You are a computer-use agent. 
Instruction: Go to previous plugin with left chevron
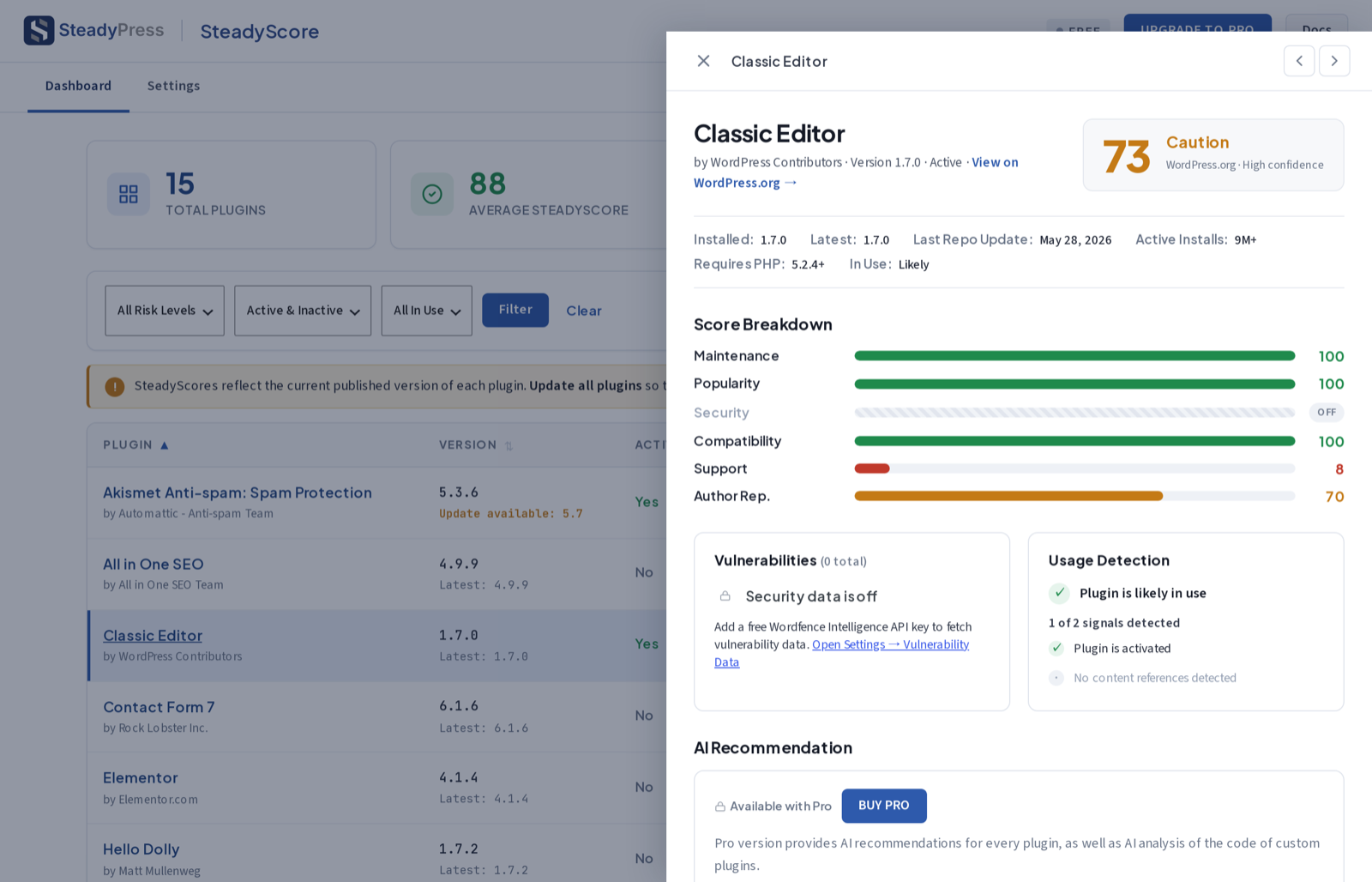1299,61
